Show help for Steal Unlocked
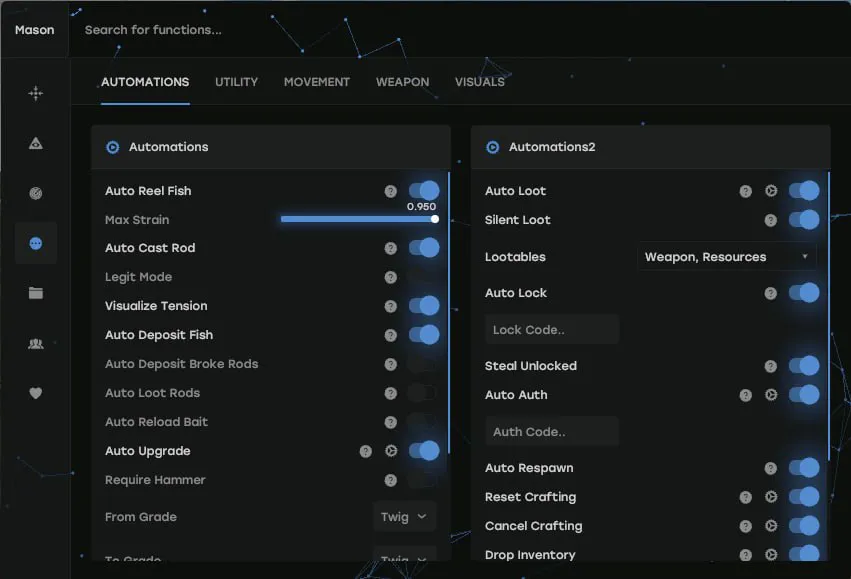 click(771, 366)
